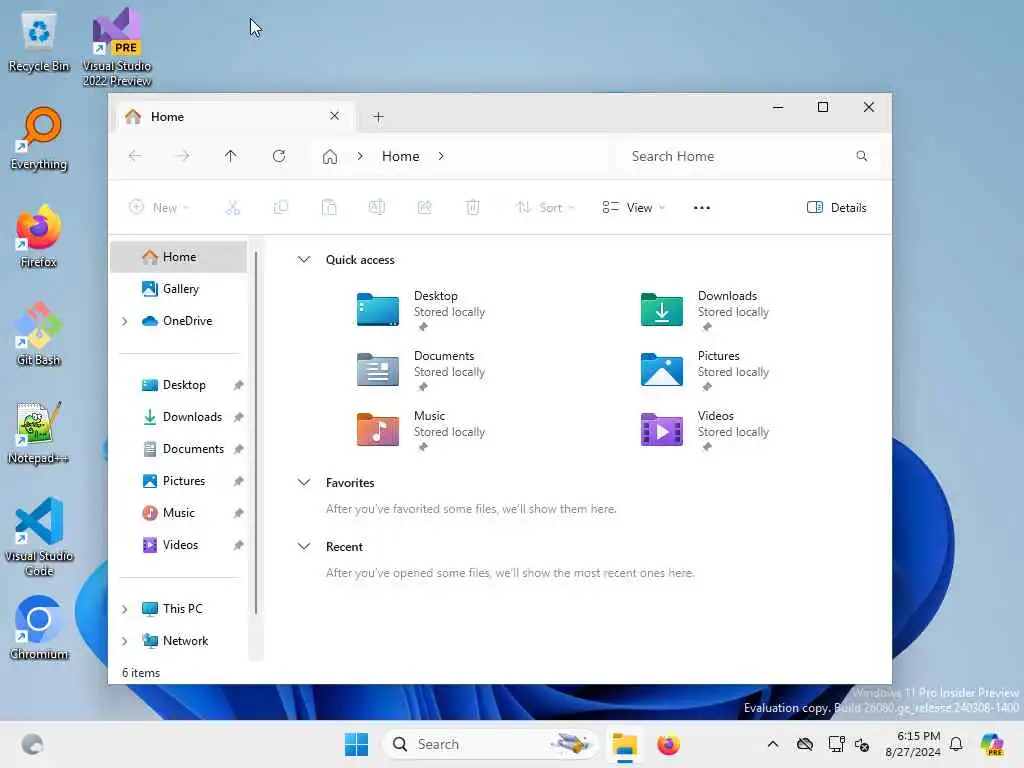
Task: Click the Delete trash icon in toolbar
Action: (473, 208)
